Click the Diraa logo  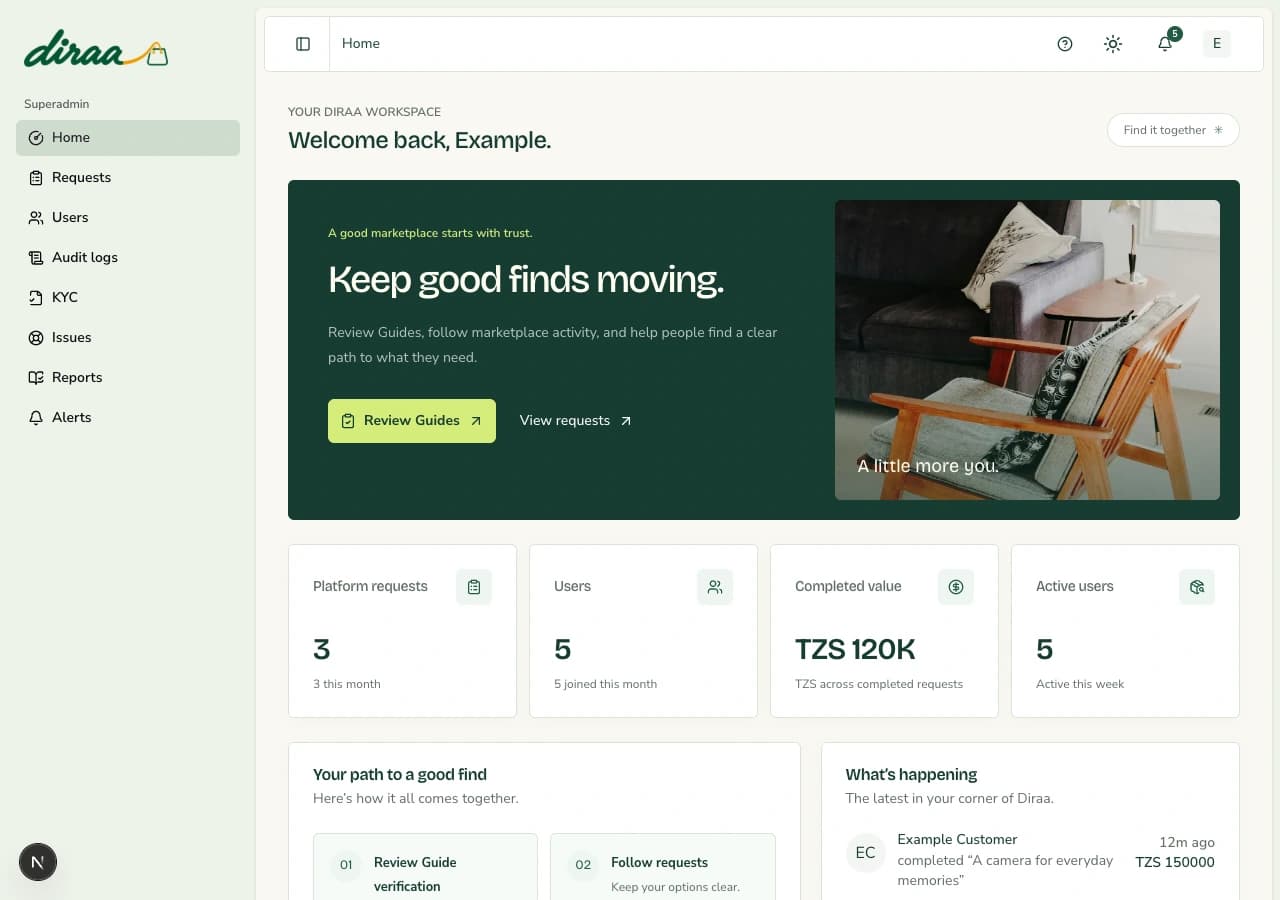pyautogui.click(x=96, y=50)
